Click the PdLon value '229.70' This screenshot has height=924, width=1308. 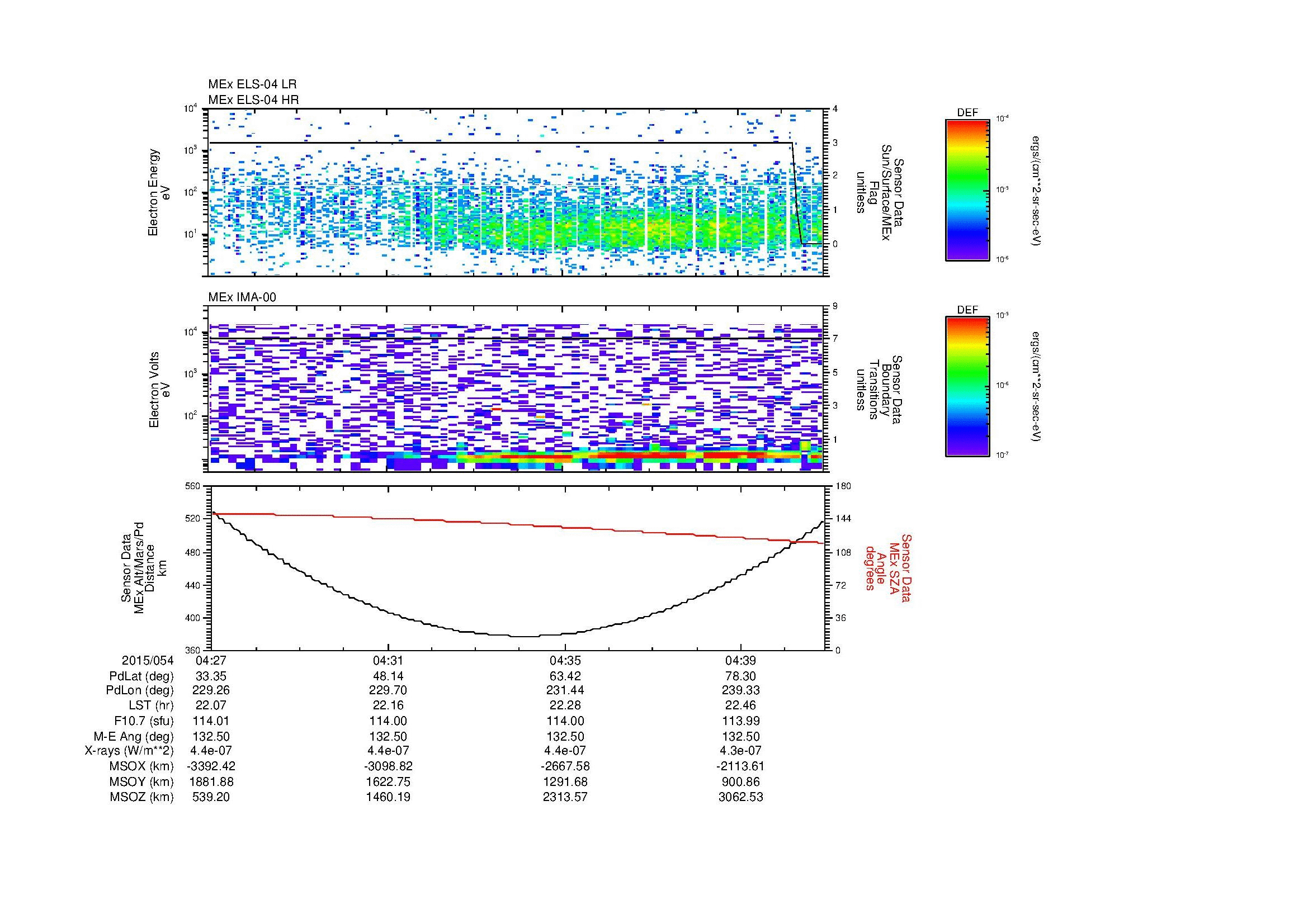388,690
